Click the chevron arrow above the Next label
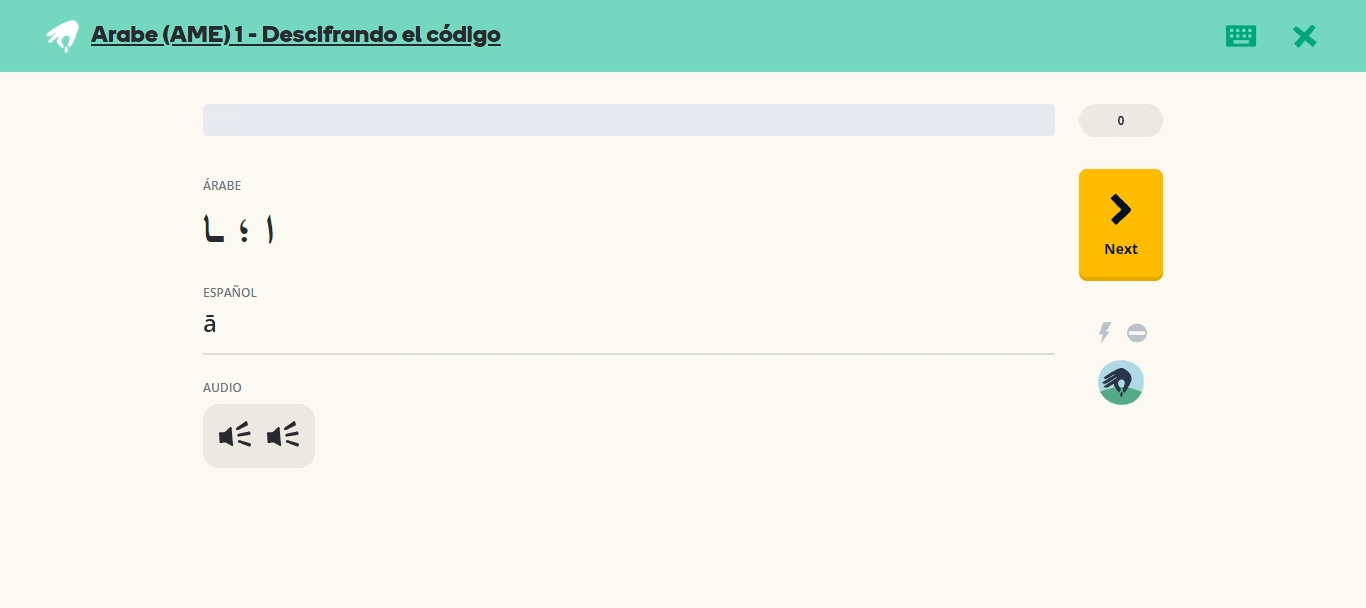Image resolution: width=1366 pixels, height=608 pixels. click(1121, 209)
